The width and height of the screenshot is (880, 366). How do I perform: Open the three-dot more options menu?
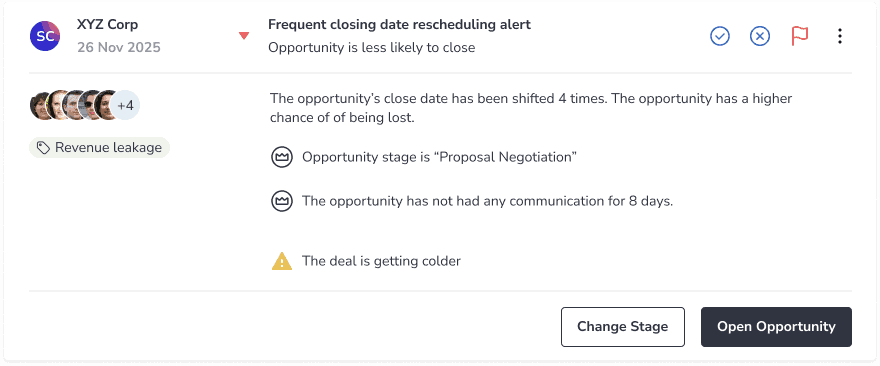click(x=840, y=36)
